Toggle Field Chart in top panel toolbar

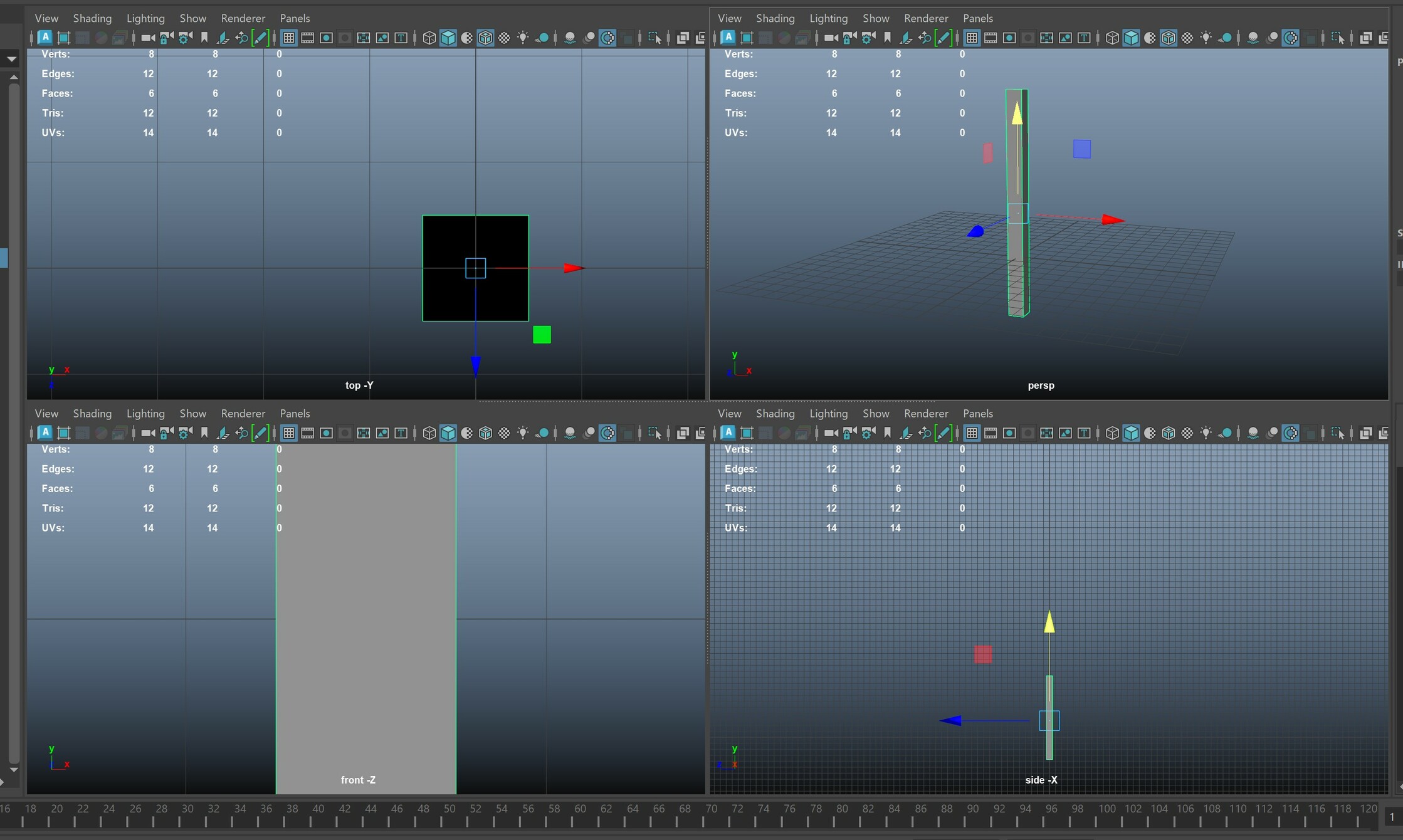coord(364,38)
